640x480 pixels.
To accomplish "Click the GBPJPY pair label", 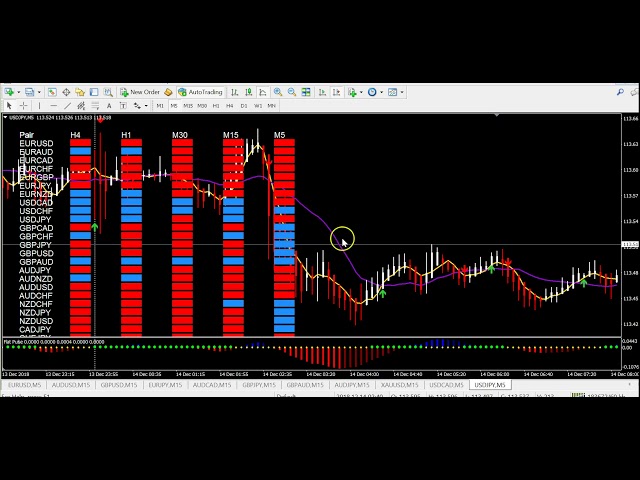I will coord(35,245).
